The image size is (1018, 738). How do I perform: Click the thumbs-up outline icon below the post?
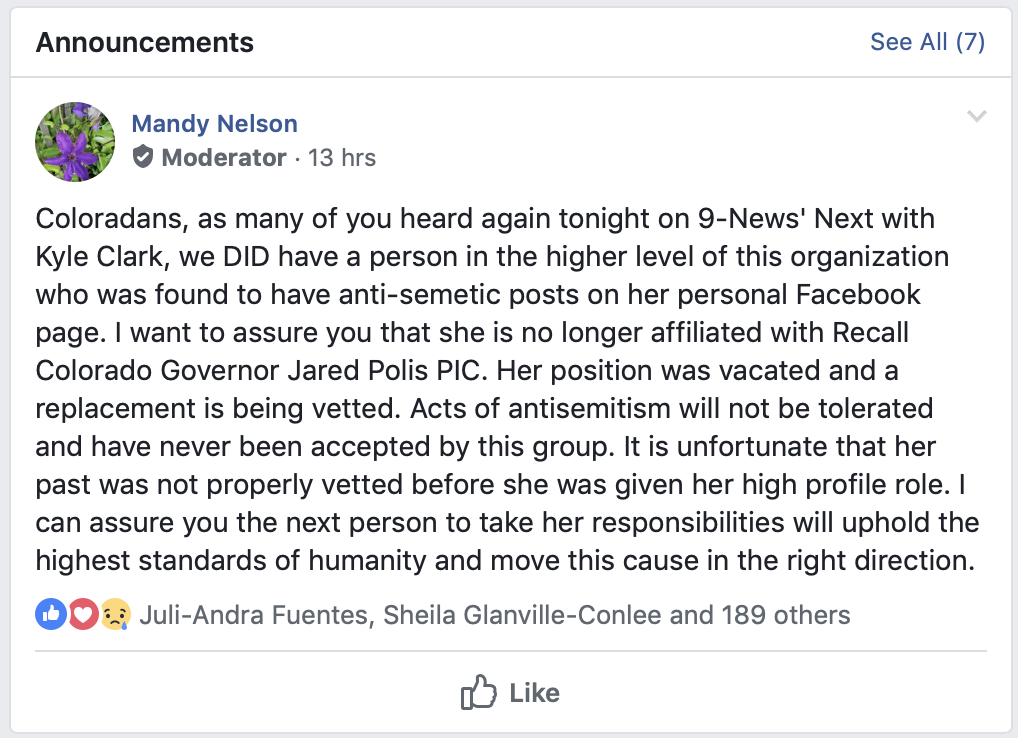tap(479, 693)
